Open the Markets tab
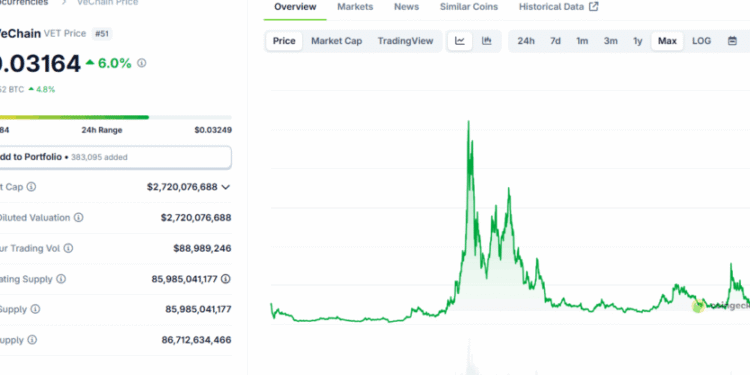The image size is (750, 375). (355, 7)
